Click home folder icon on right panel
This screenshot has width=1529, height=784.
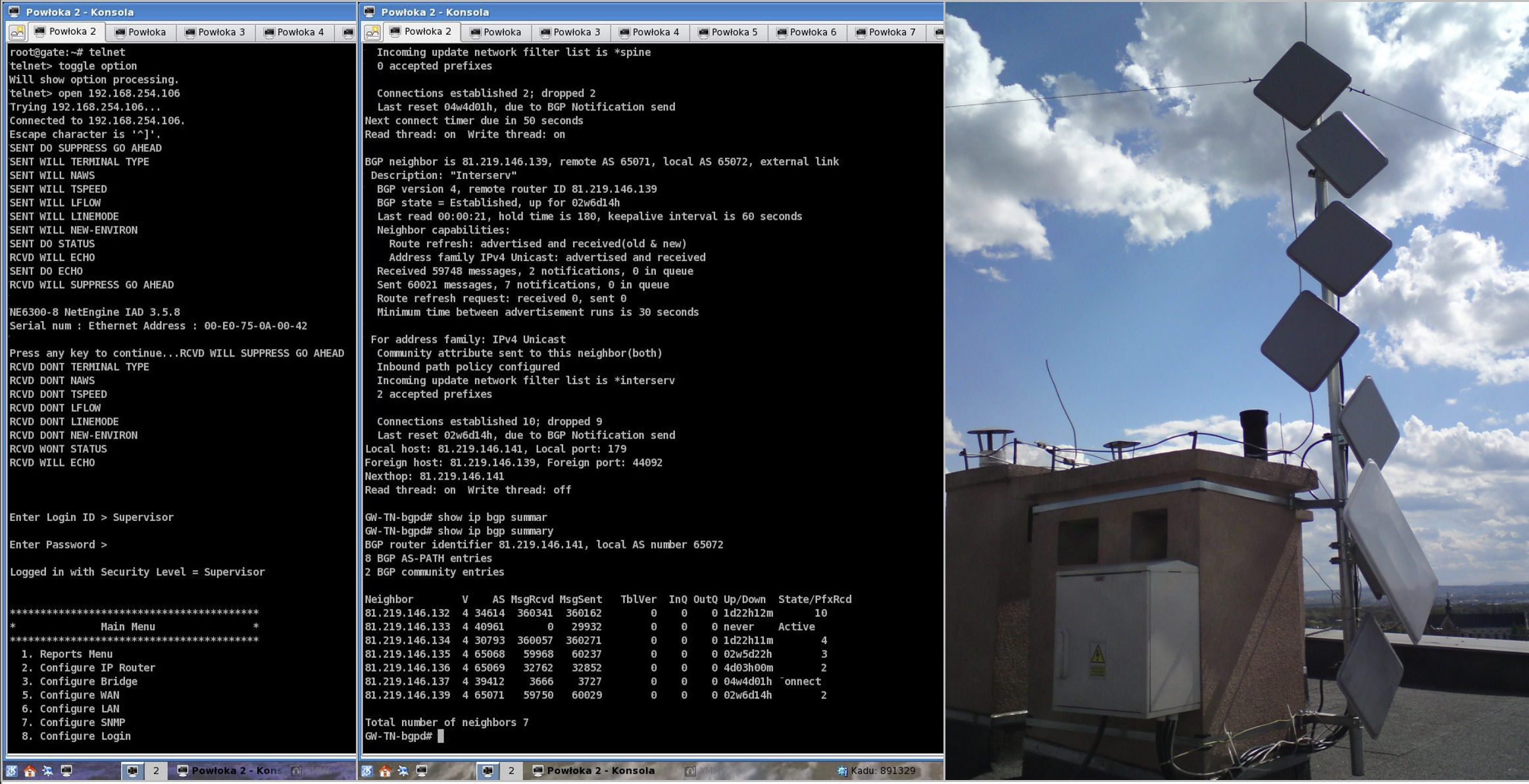tap(385, 771)
